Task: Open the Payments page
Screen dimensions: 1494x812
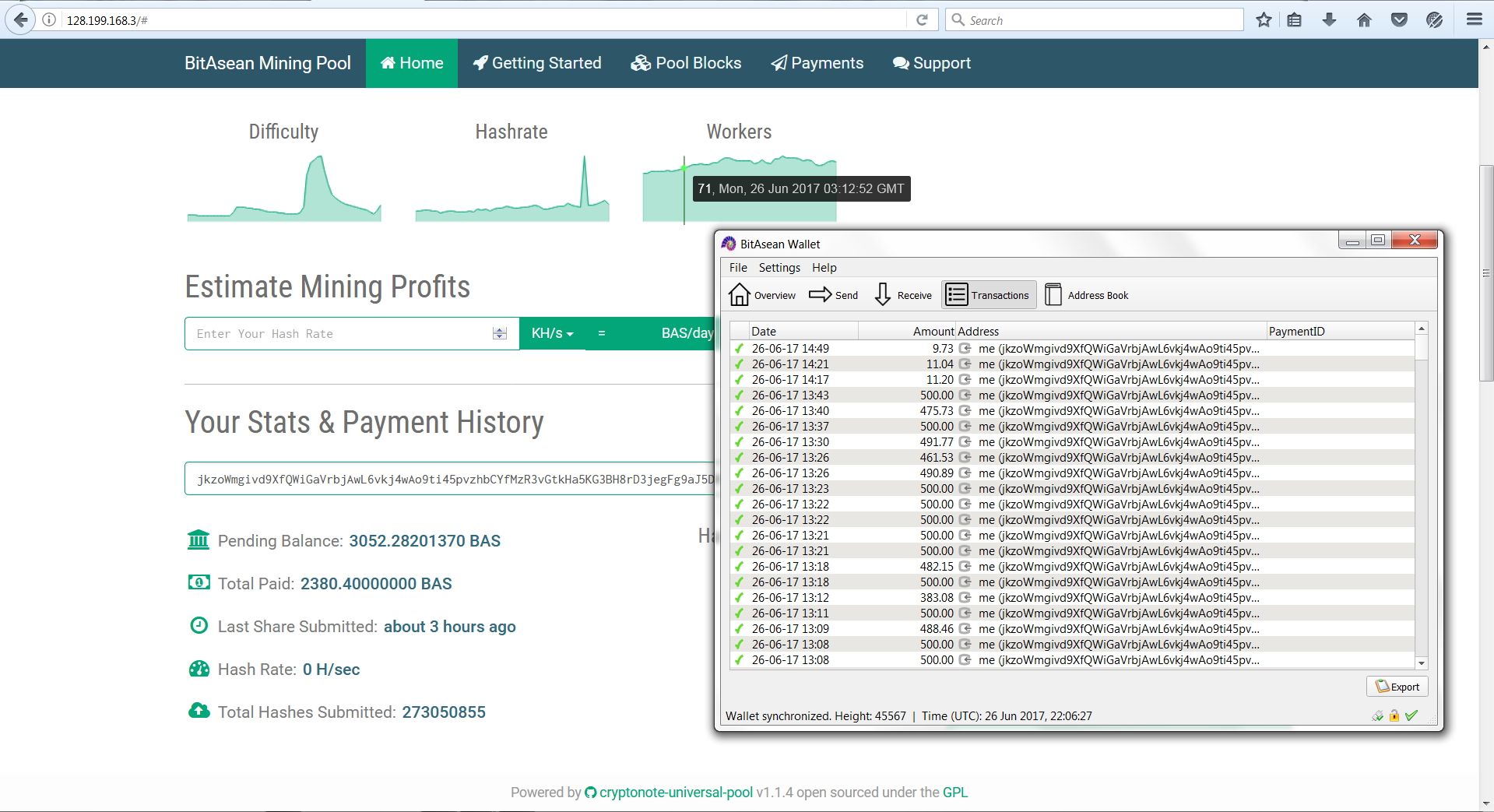Action: pyautogui.click(x=817, y=63)
